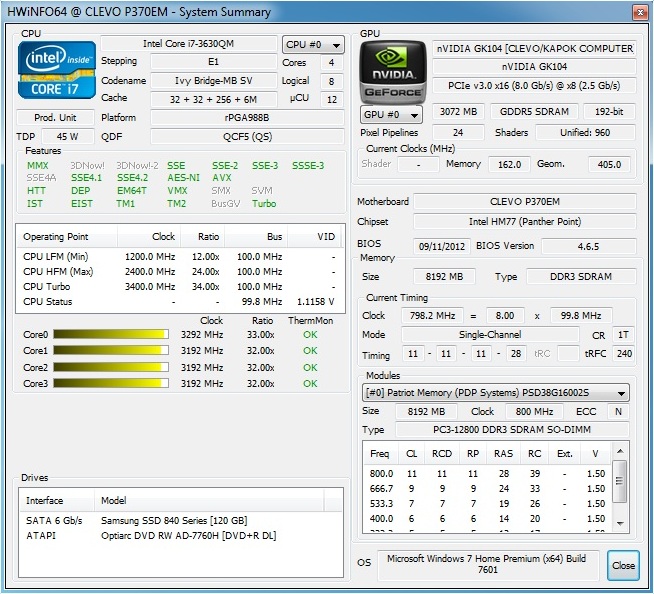Select the CPU HFM (Max) row
The image size is (654, 594).
[x=180, y=272]
